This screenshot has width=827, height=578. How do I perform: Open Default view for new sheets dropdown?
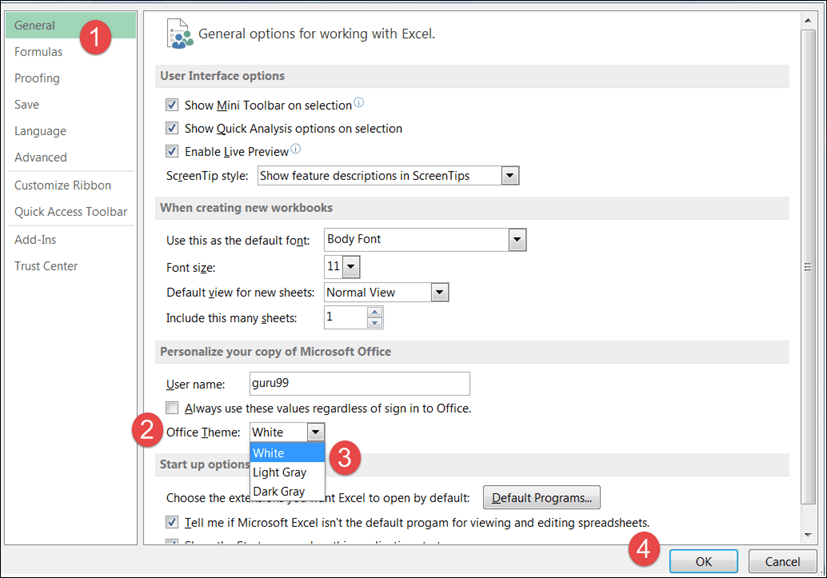coord(439,293)
